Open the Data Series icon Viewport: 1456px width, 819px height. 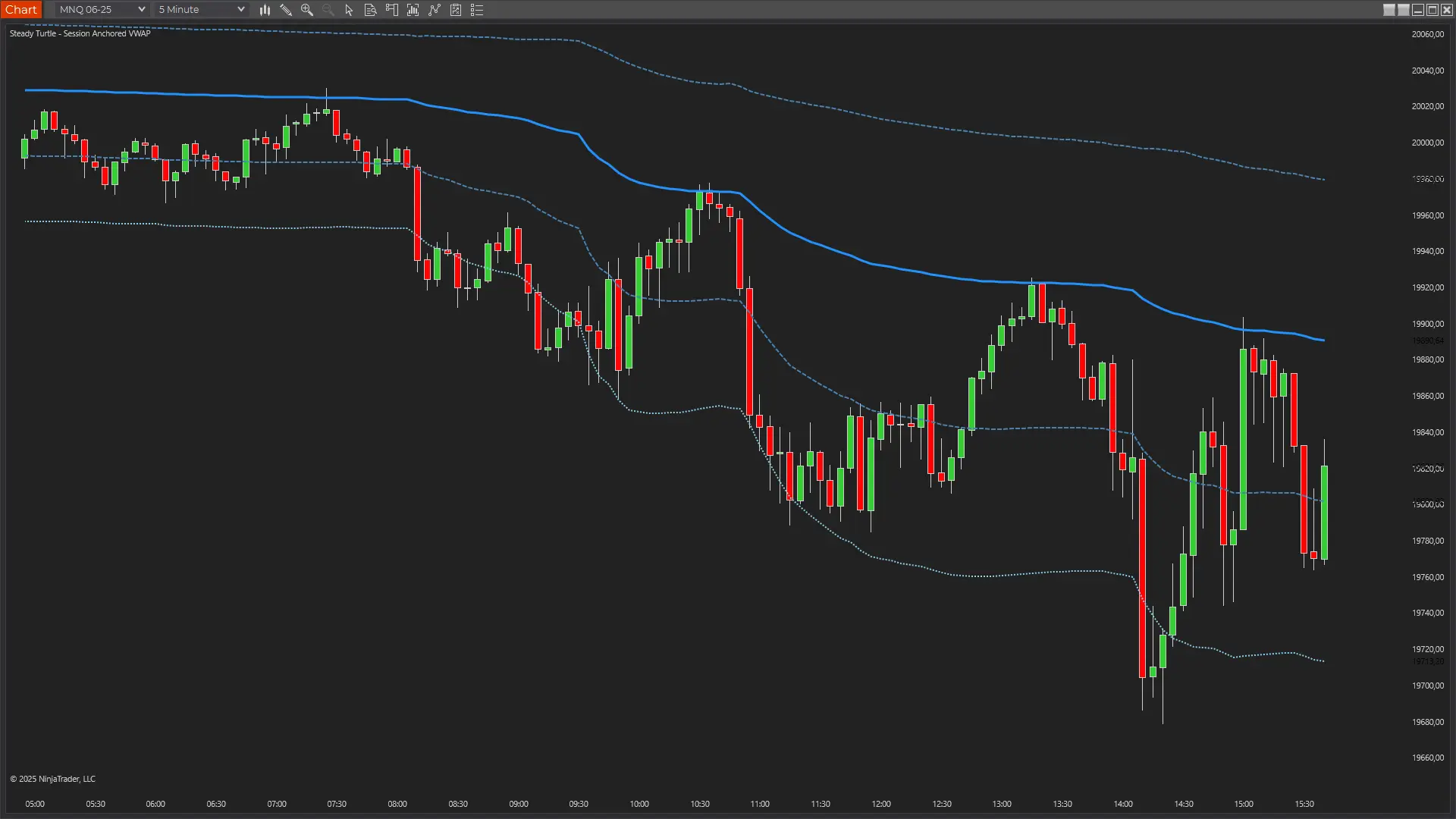[x=413, y=10]
